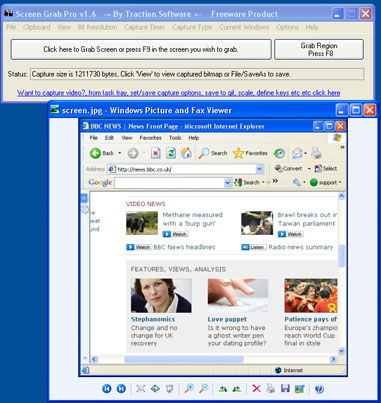Click the Best Fit icon in viewer toolbar
381x403 pixels.
pyautogui.click(x=141, y=389)
